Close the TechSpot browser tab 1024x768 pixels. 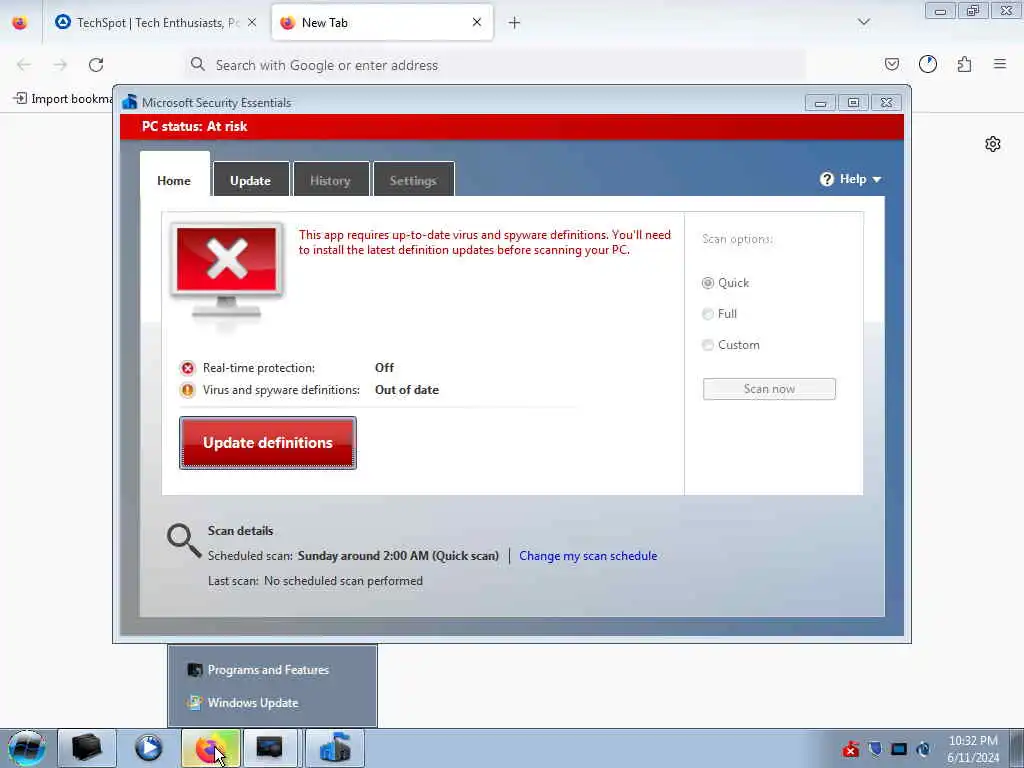point(252,23)
